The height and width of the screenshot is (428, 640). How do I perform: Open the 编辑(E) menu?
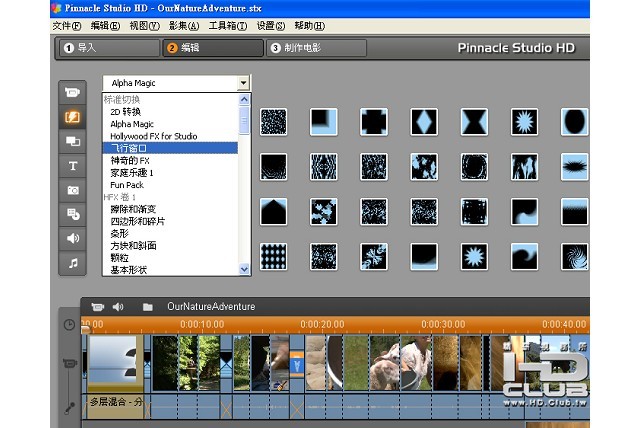point(105,26)
